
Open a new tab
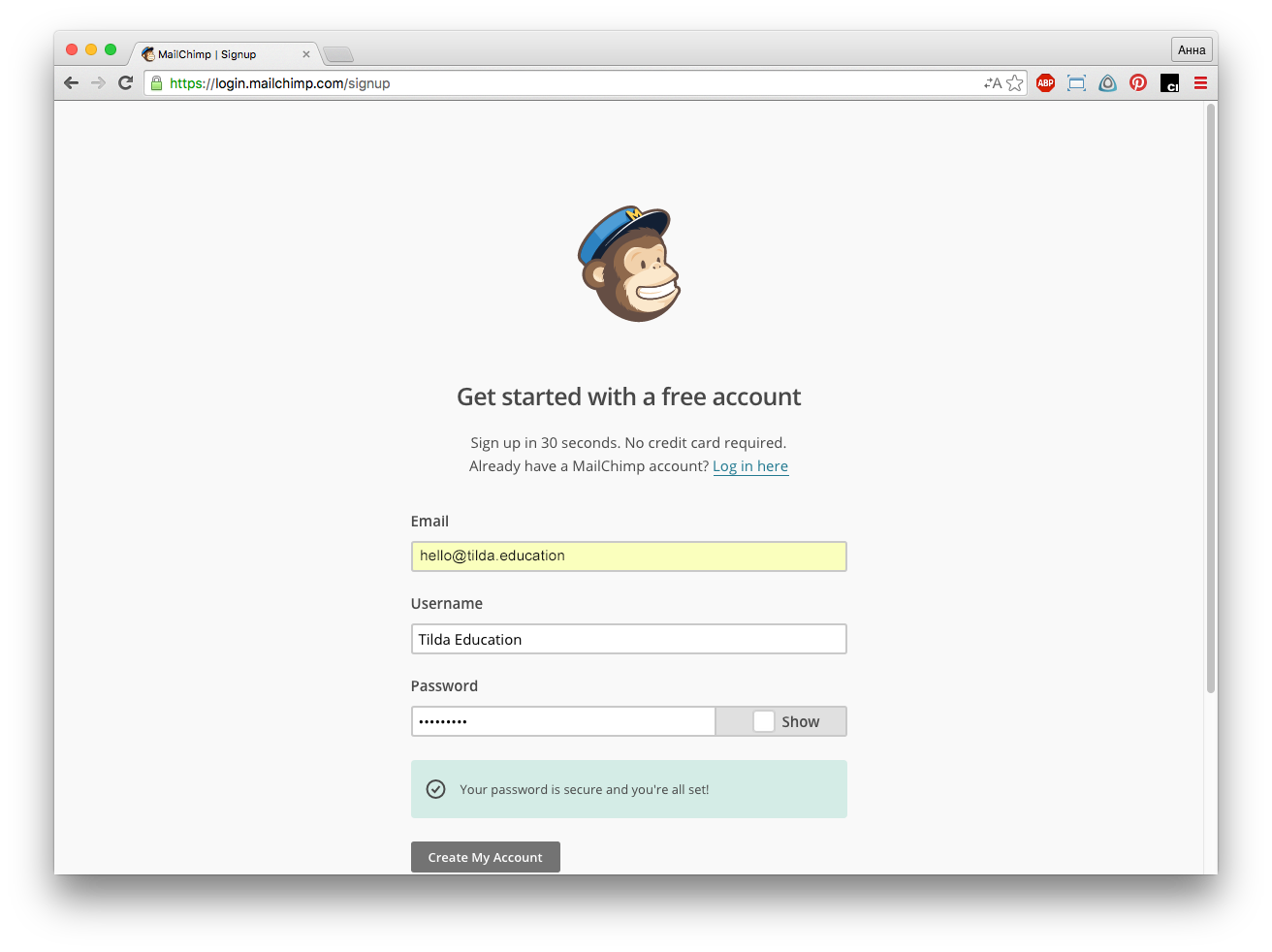point(338,54)
